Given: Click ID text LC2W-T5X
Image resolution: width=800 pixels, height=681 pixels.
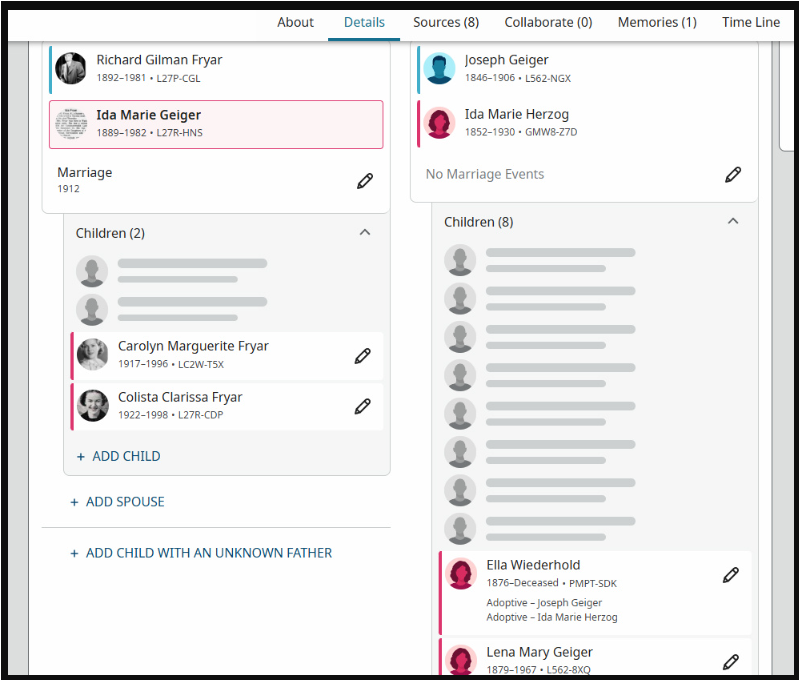Looking at the screenshot, I should point(201,364).
